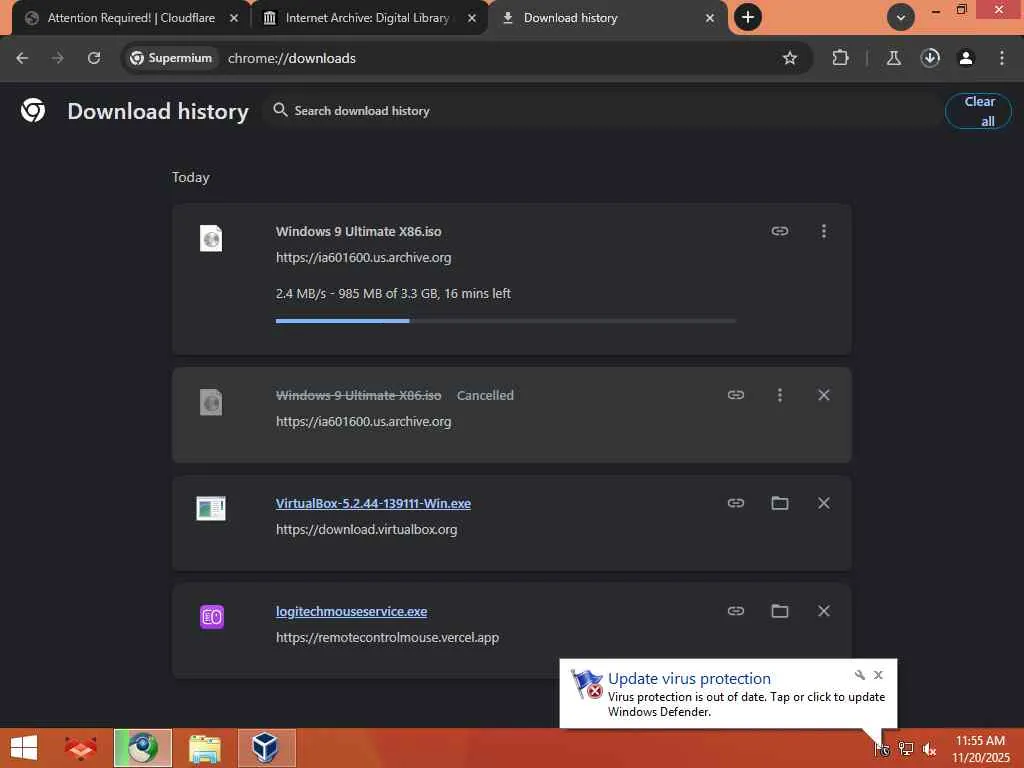The image size is (1024, 768).
Task: Focus the Search download history field
Action: tap(601, 111)
